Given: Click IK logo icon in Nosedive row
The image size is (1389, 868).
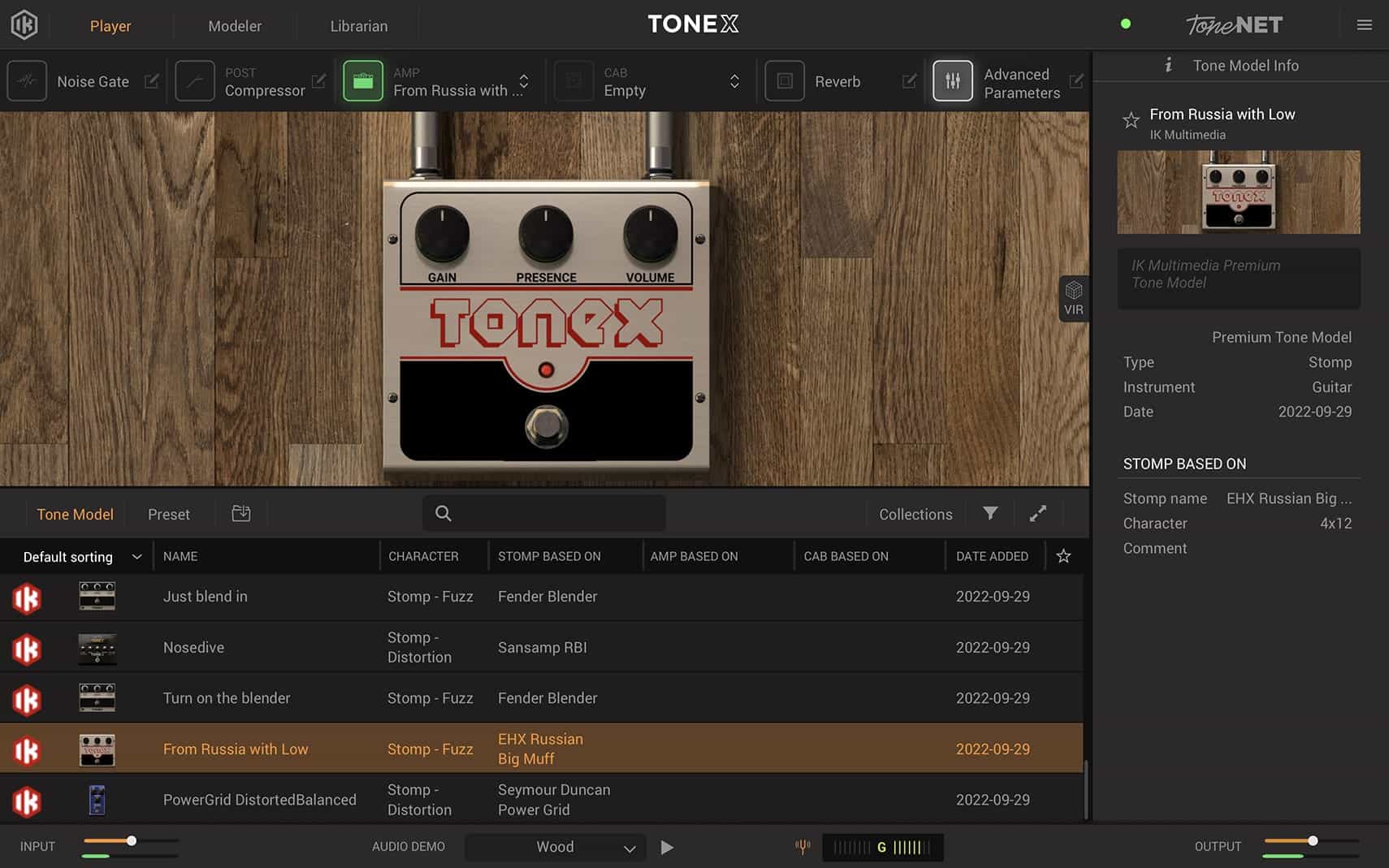Looking at the screenshot, I should 27,649.
